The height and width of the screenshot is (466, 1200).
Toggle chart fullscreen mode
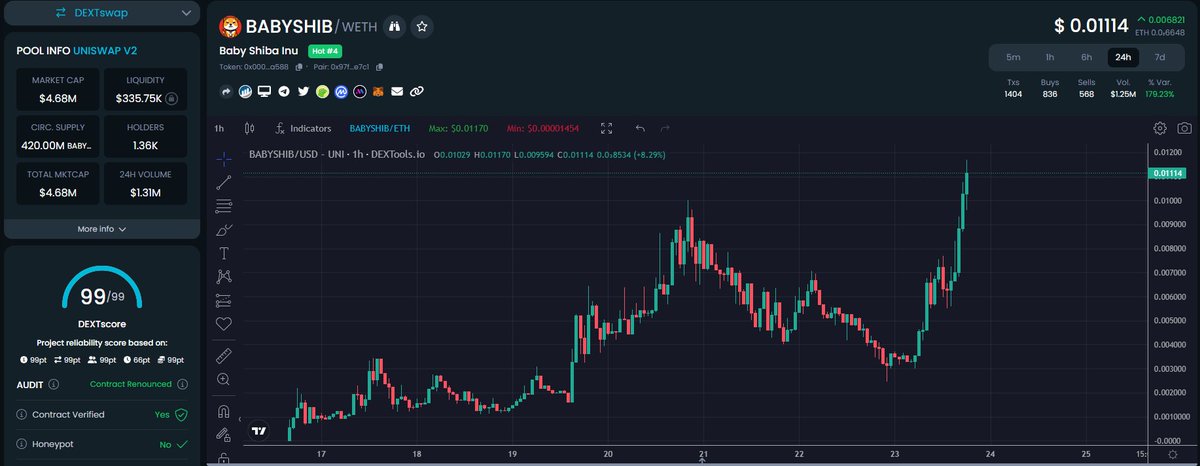click(x=606, y=128)
